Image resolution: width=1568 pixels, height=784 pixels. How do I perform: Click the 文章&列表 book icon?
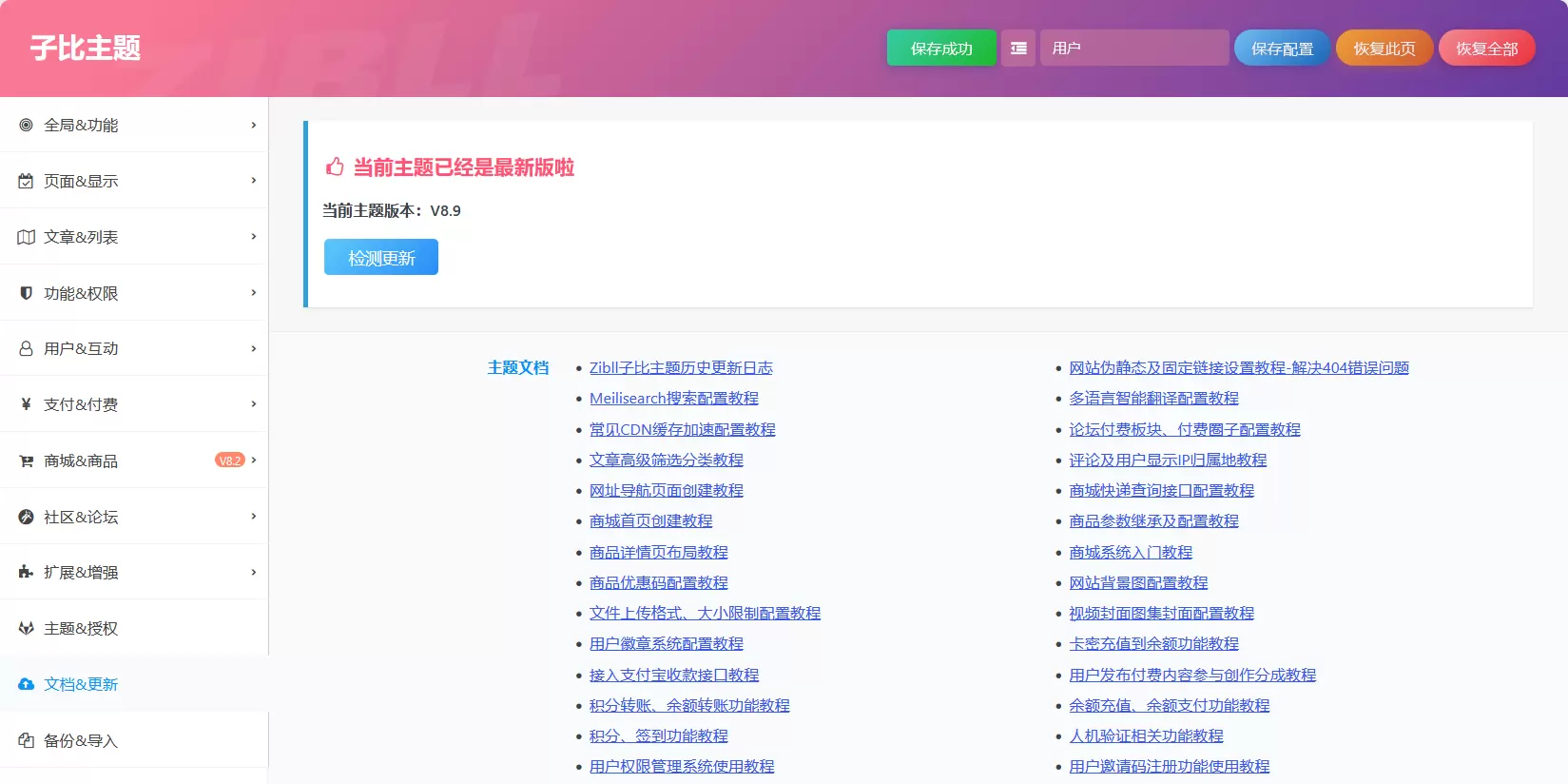pyautogui.click(x=26, y=237)
